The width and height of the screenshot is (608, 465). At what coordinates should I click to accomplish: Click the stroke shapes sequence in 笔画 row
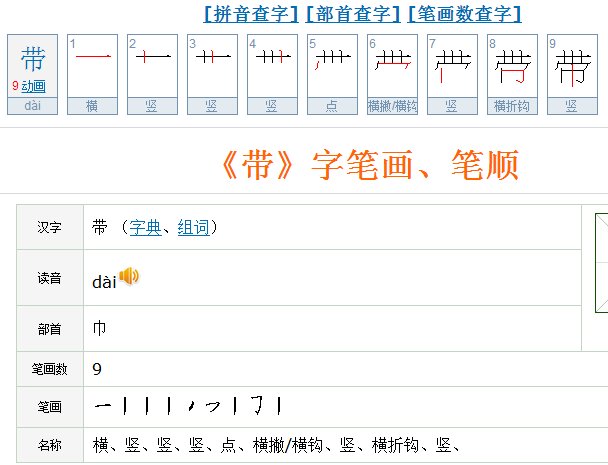coord(188,406)
